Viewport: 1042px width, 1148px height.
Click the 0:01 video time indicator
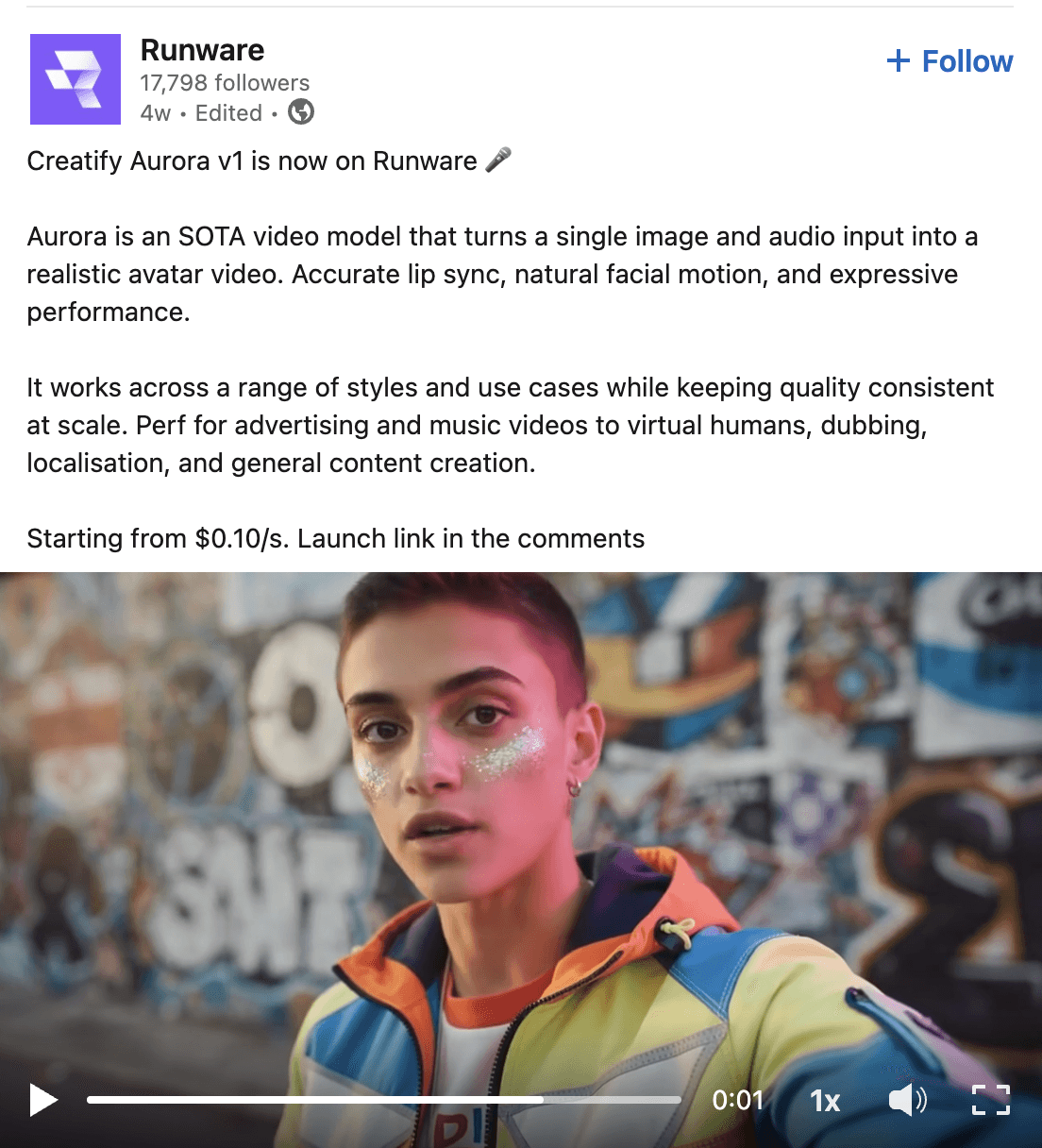pyautogui.click(x=737, y=1100)
